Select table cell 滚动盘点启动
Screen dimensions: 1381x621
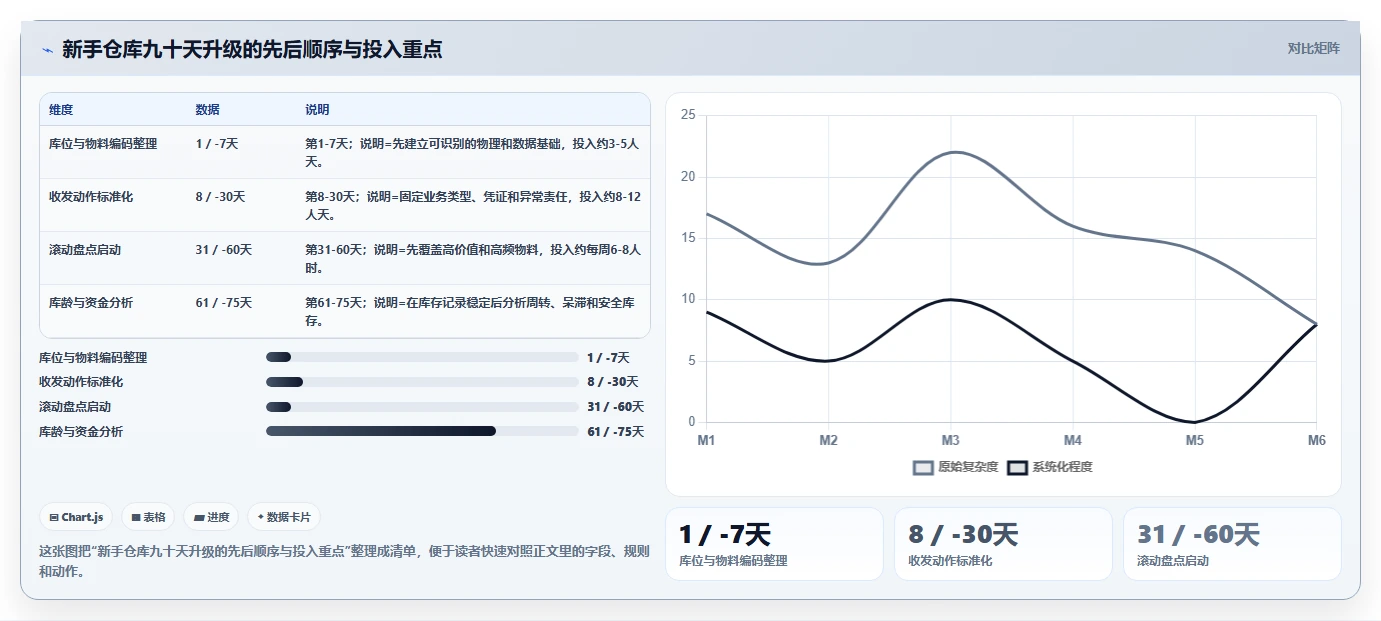85,250
